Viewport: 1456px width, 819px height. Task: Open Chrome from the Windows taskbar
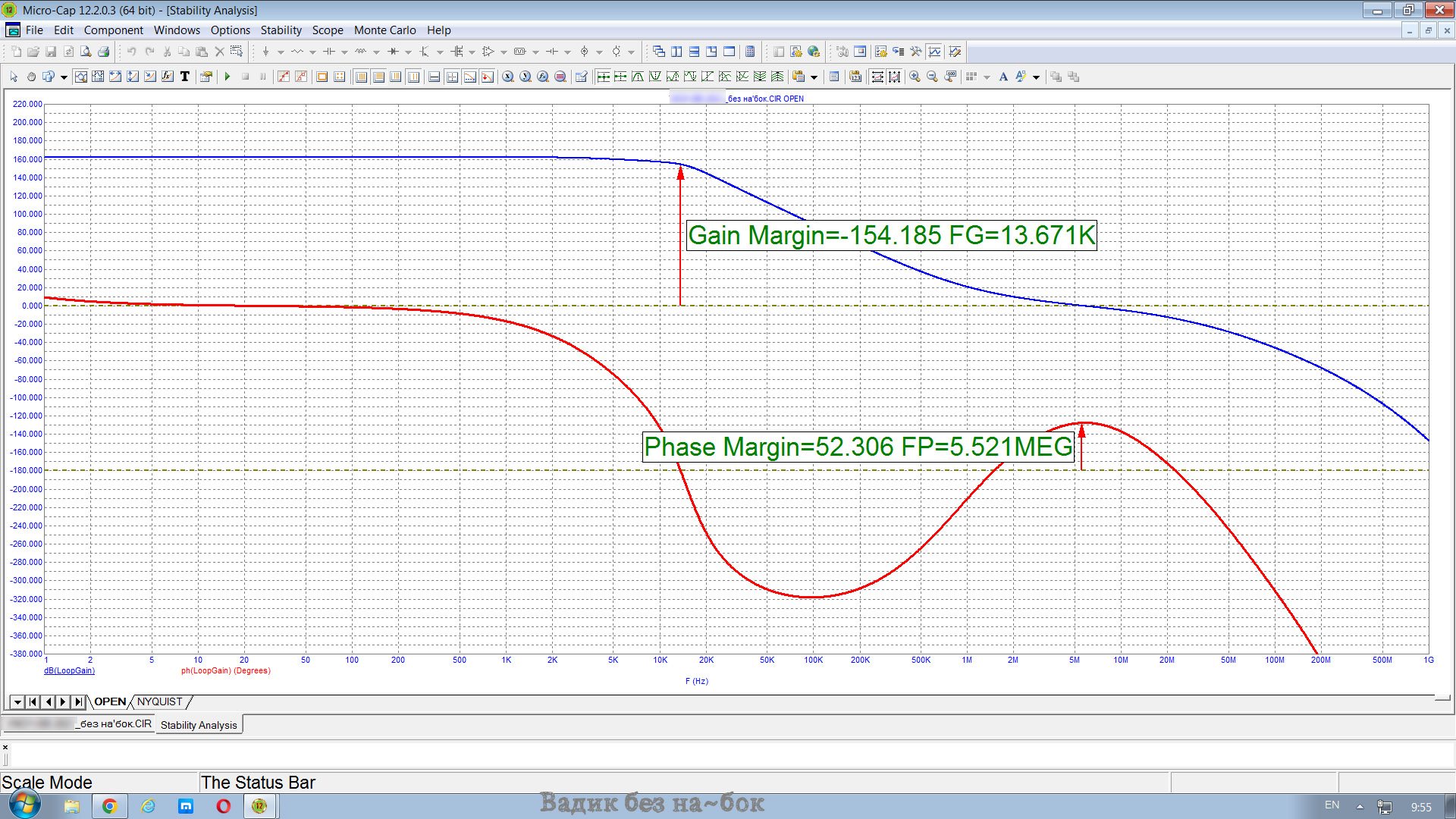click(x=109, y=806)
